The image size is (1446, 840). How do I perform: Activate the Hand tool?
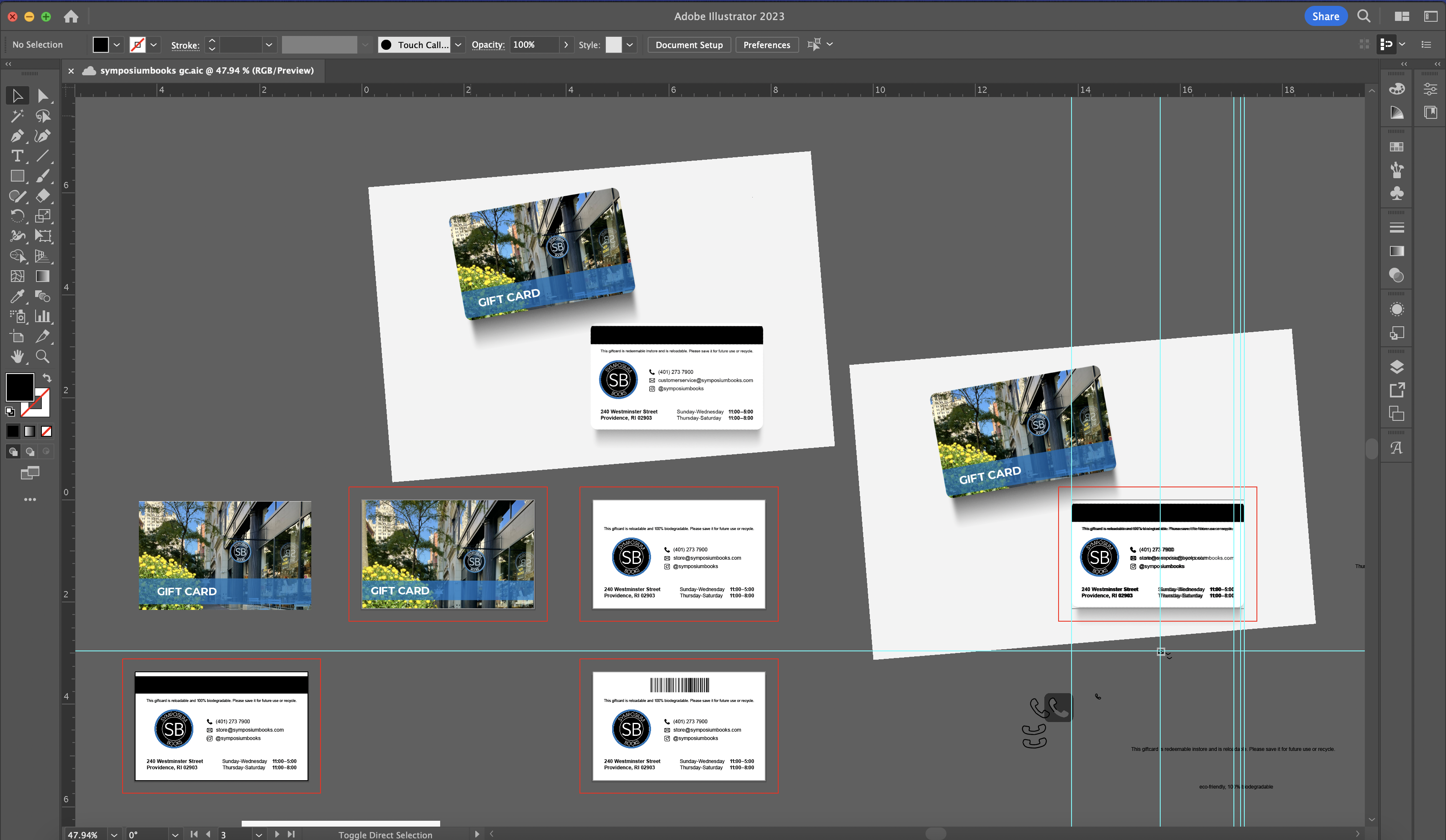[17, 356]
